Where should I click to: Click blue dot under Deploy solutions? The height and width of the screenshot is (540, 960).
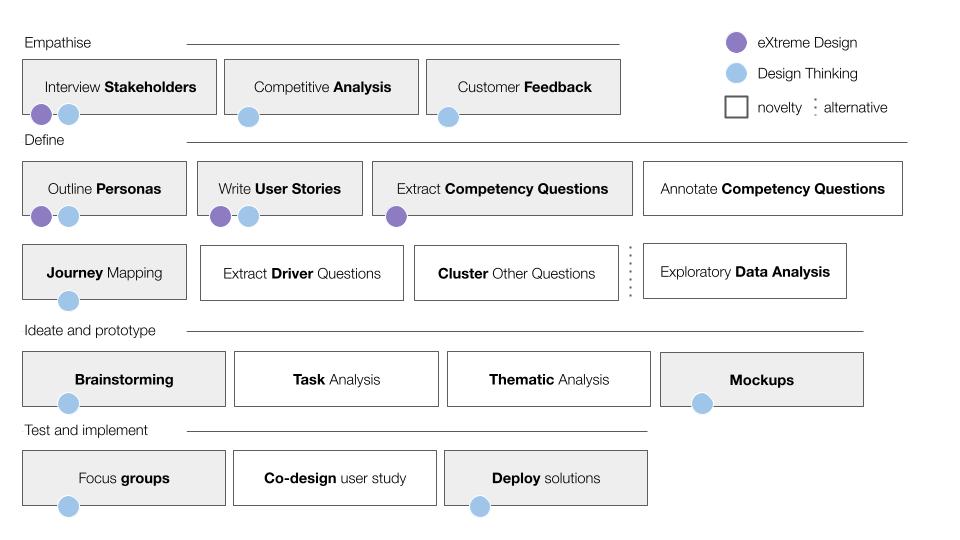click(x=480, y=506)
